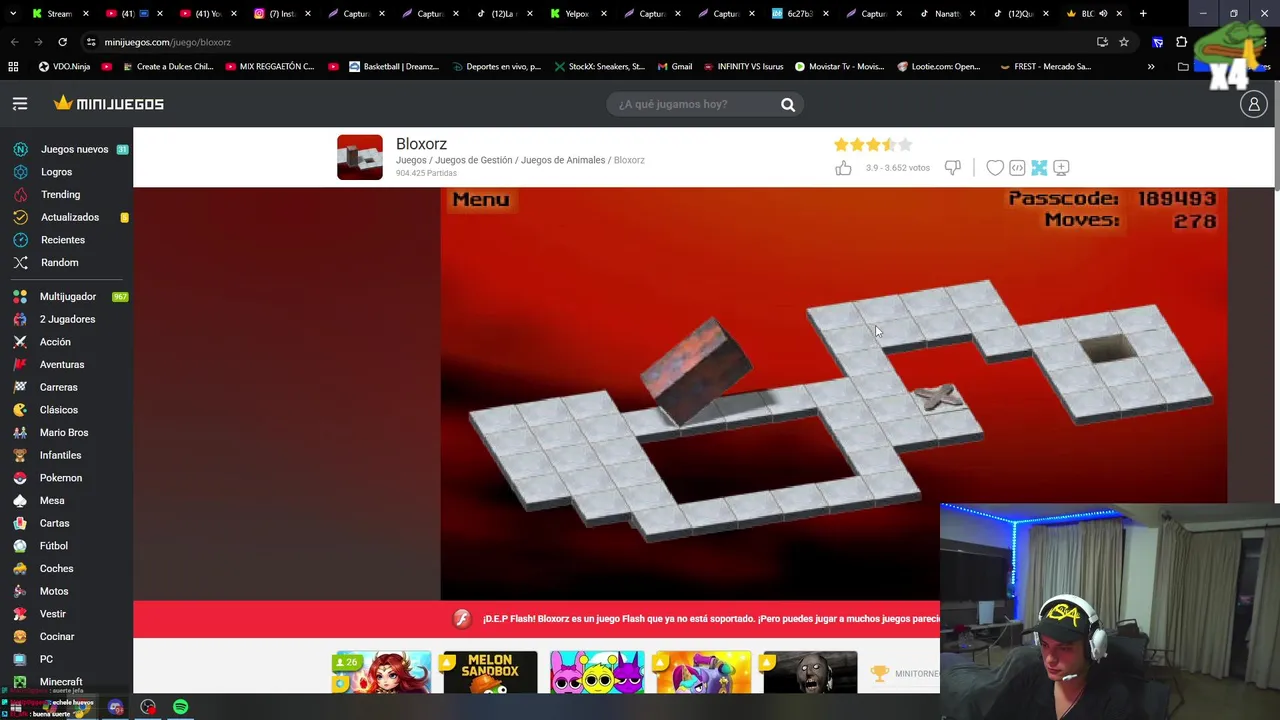Open the MIX REGGAETÓN bookmark

(x=270, y=67)
